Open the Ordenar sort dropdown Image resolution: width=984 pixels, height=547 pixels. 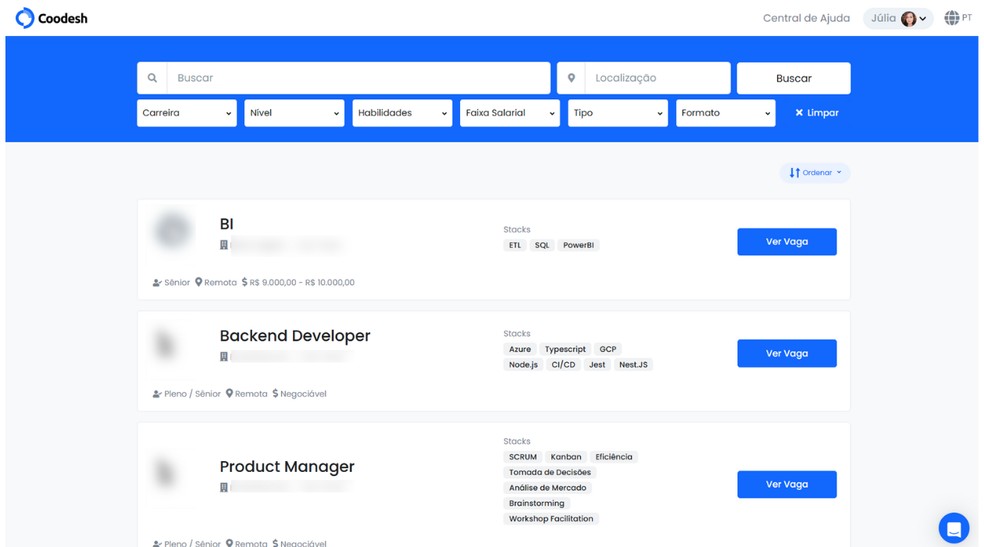(815, 173)
